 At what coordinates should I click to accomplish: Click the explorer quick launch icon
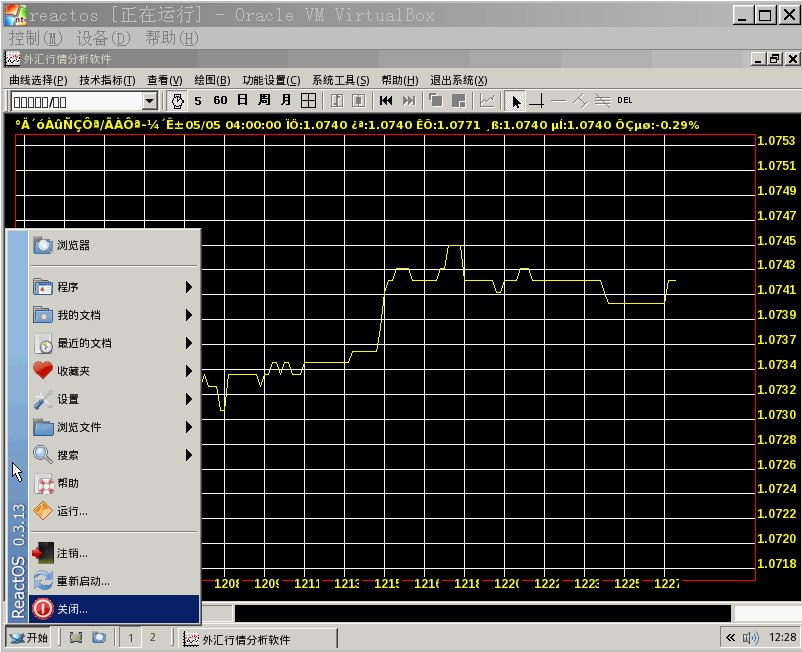click(x=99, y=638)
